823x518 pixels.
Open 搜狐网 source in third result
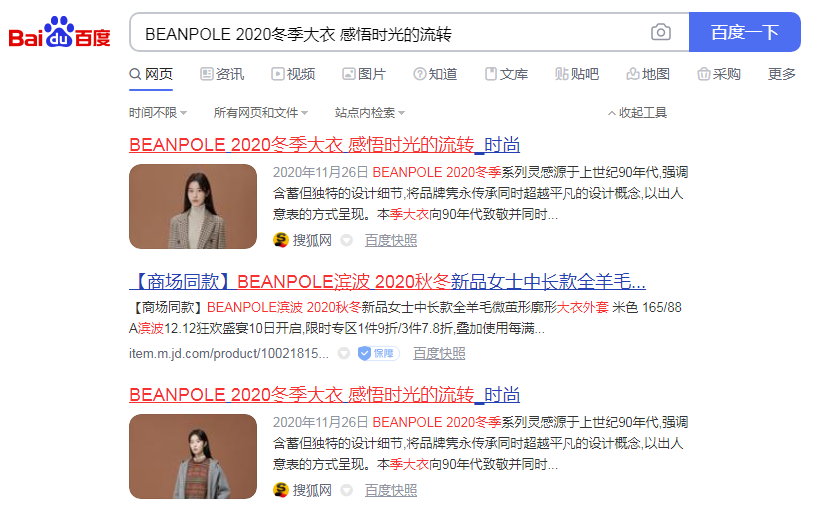pos(312,490)
